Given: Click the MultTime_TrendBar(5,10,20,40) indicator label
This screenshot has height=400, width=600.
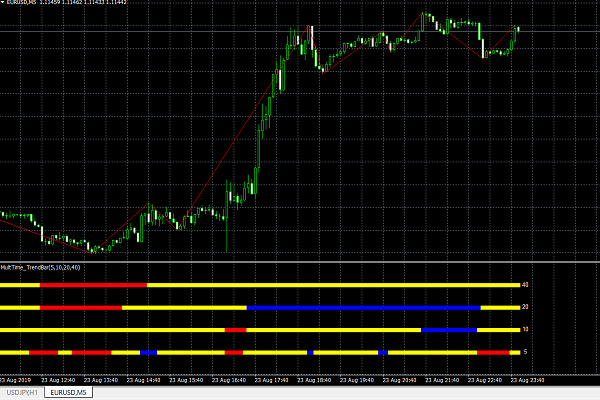Looking at the screenshot, I should coord(41,268).
